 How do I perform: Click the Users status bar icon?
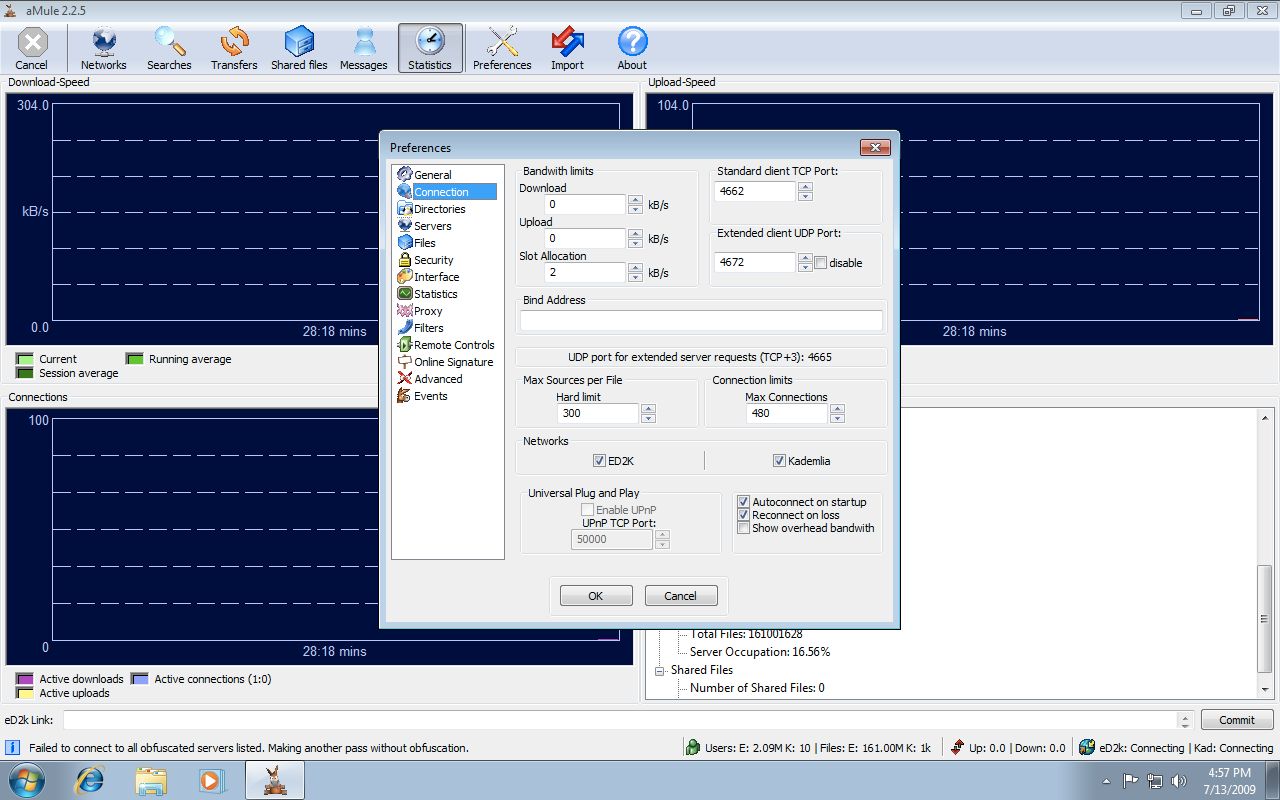692,747
